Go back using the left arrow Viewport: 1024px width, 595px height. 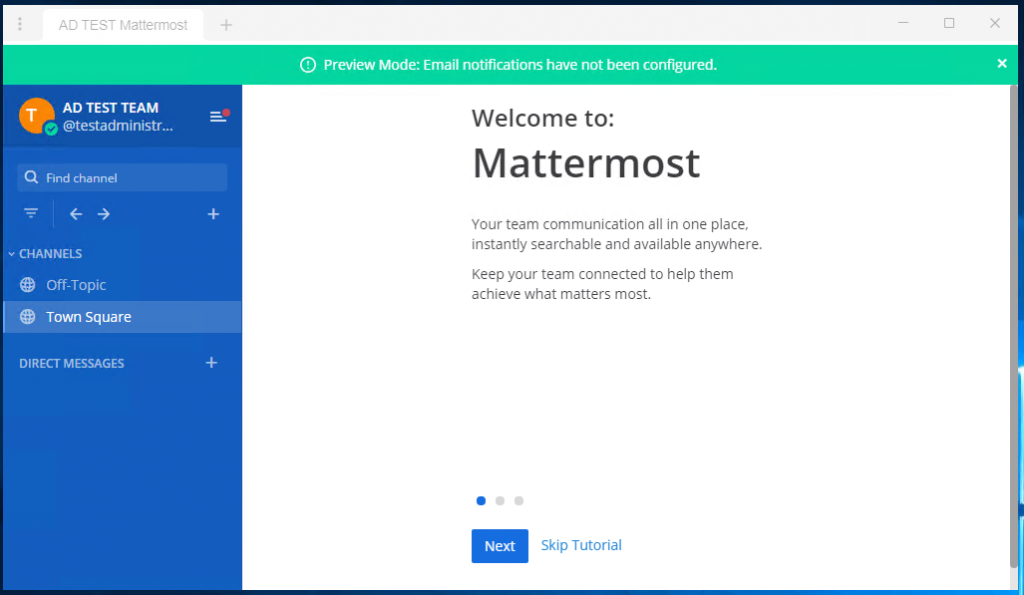click(76, 214)
